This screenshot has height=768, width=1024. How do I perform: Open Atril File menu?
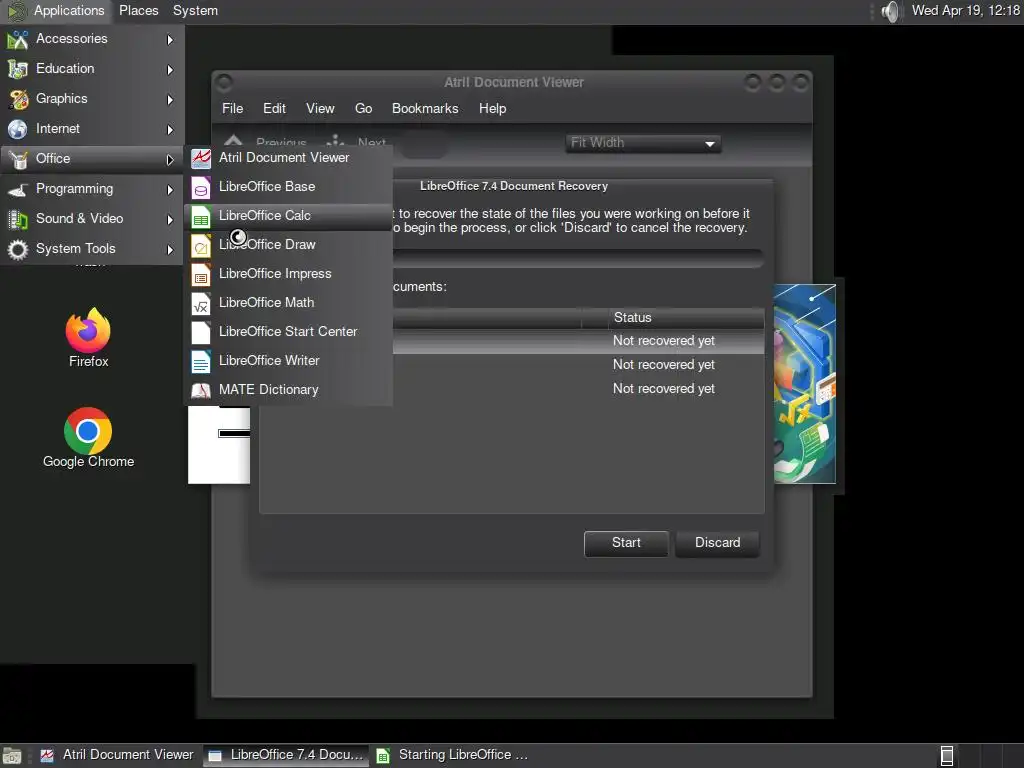point(232,108)
